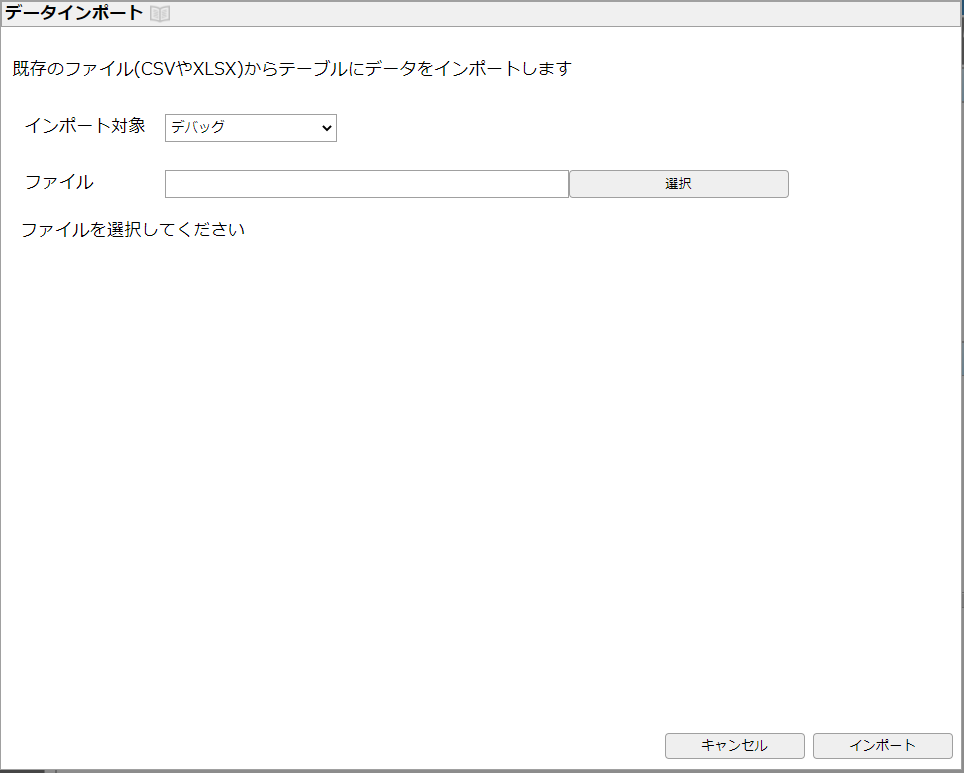
Task: Click the right end of the file path input
Action: coord(560,184)
